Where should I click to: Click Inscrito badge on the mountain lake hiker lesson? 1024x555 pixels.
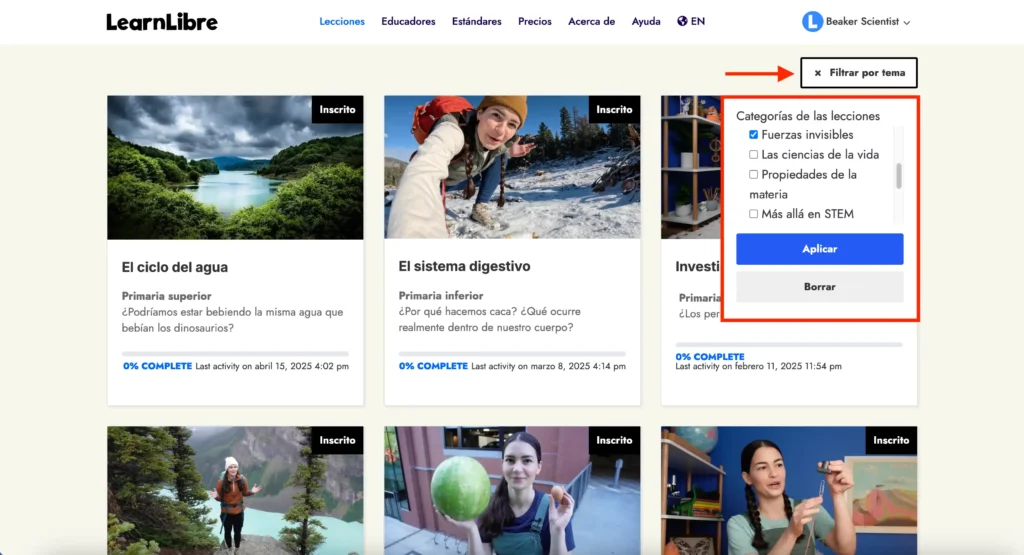(338, 440)
